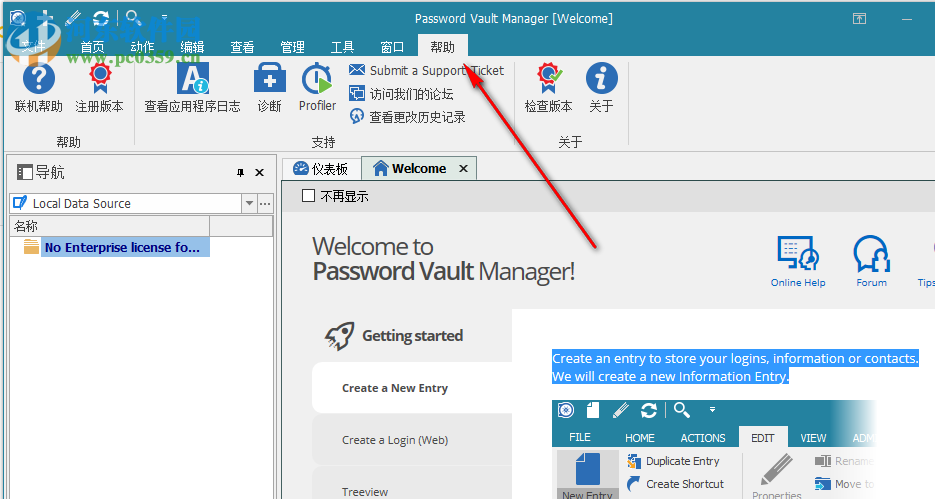Screen dimensions: 935x499
Task: Switch to the 窗口 ribbon tab
Action: click(392, 47)
